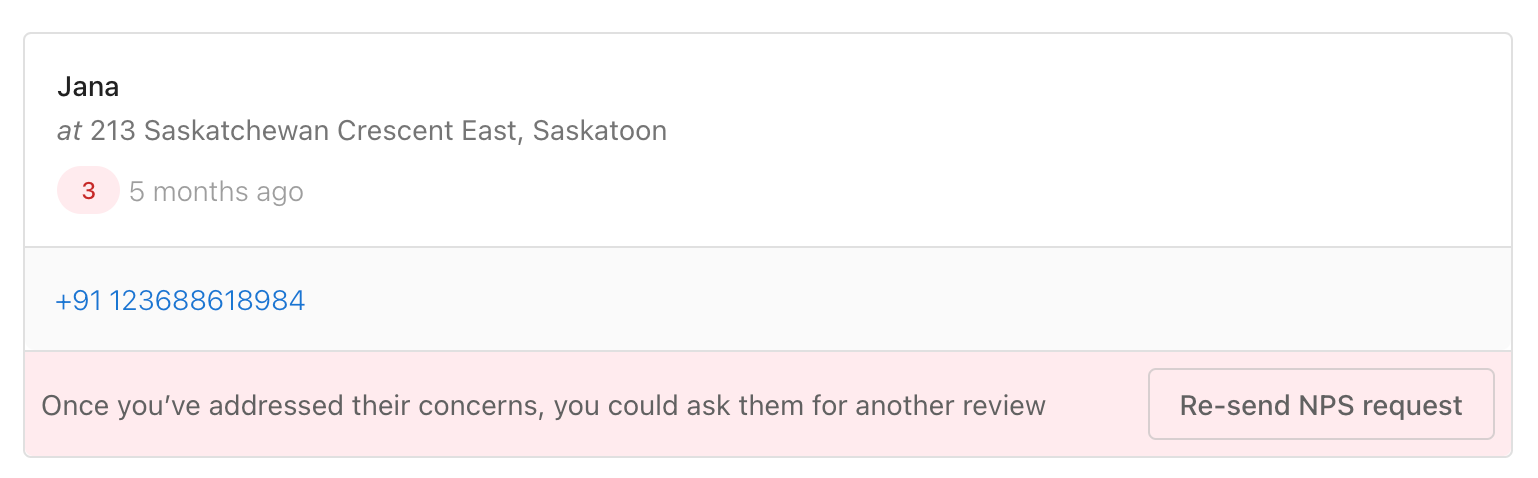This screenshot has height=478, width=1538.
Task: Click the Re-send NPS request button
Action: pyautogui.click(x=1321, y=404)
